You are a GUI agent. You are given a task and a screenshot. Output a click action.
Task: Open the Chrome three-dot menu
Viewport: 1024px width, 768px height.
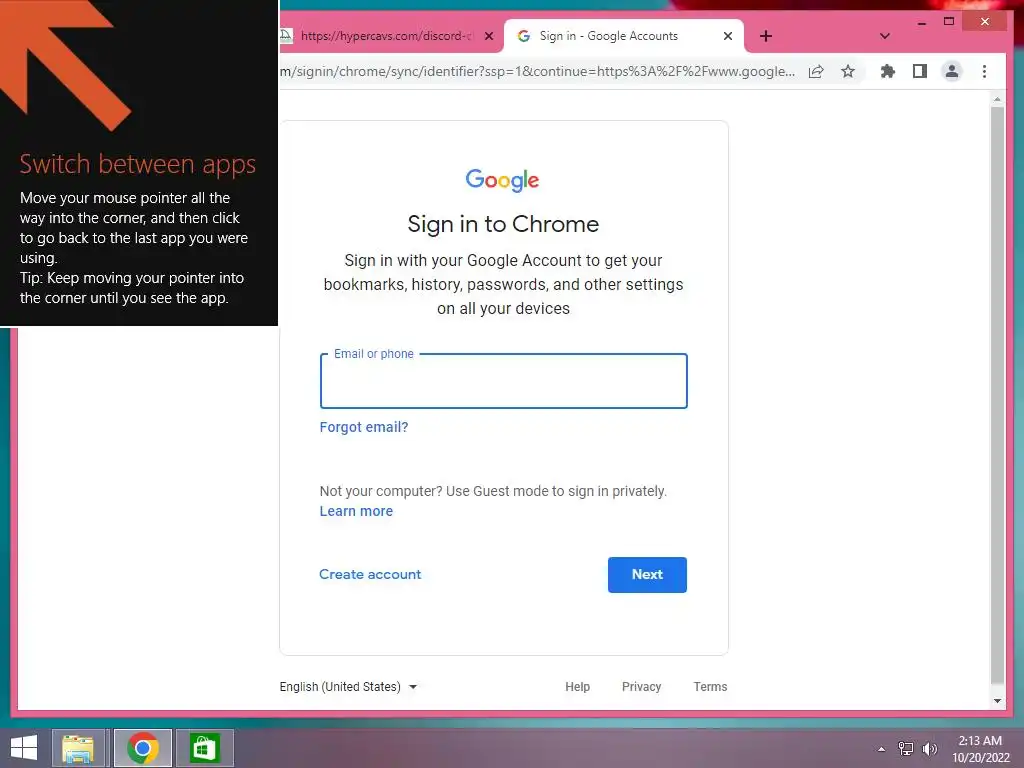984,71
